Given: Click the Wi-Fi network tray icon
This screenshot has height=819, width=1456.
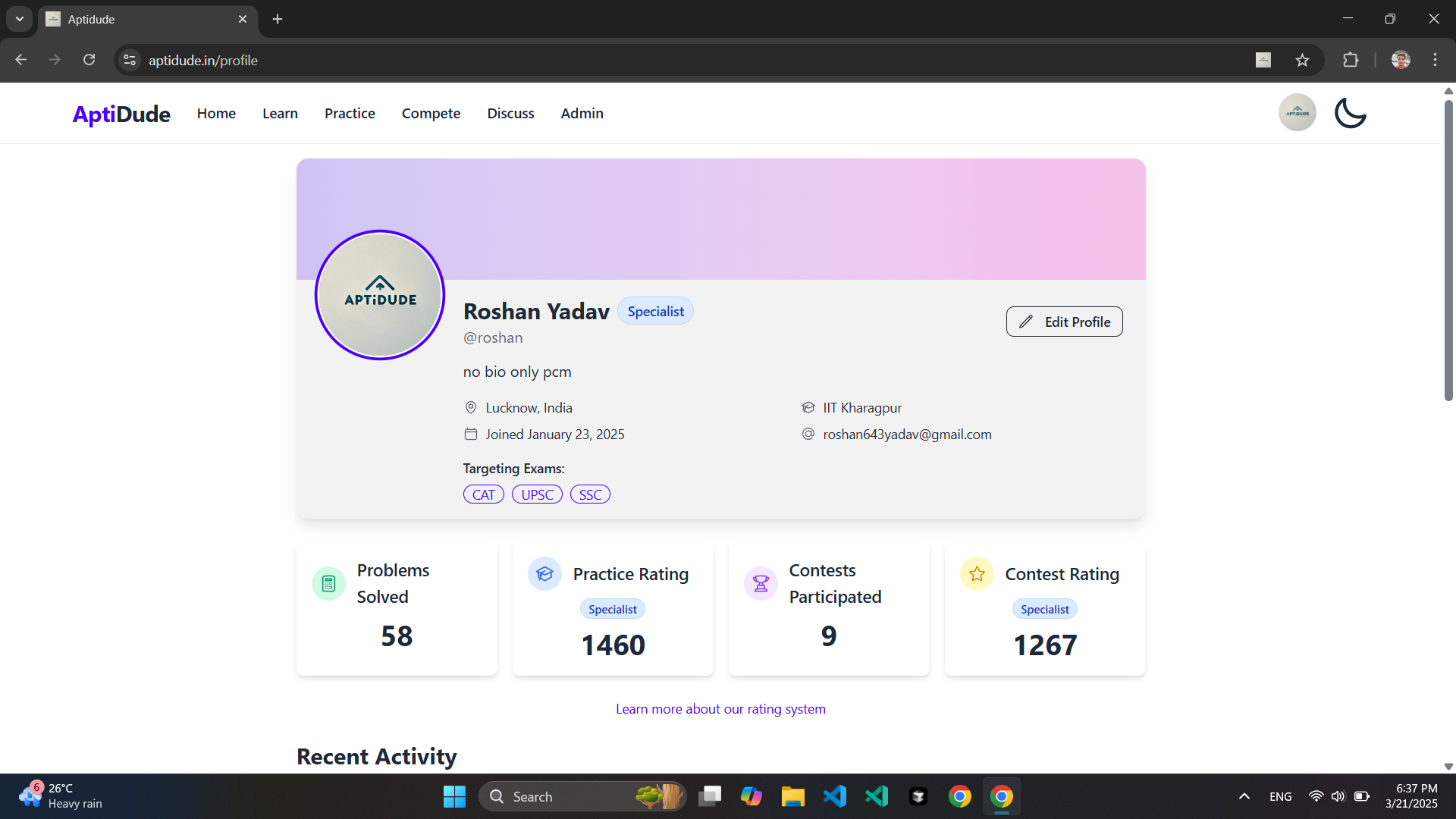Looking at the screenshot, I should (x=1316, y=796).
